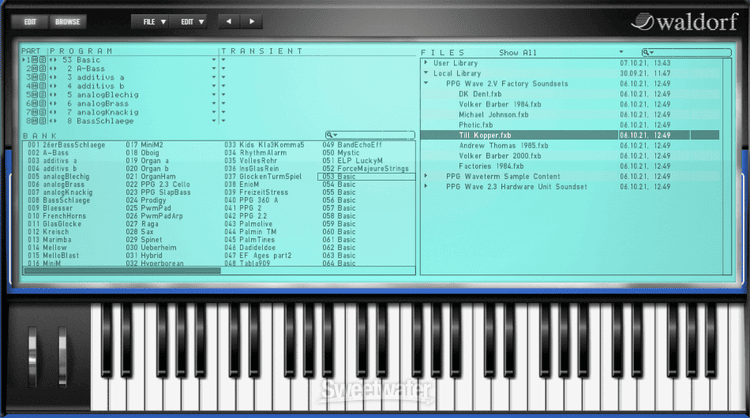Open the FILE dropdown menu
Screen dimensions: 750x418
pos(153,20)
